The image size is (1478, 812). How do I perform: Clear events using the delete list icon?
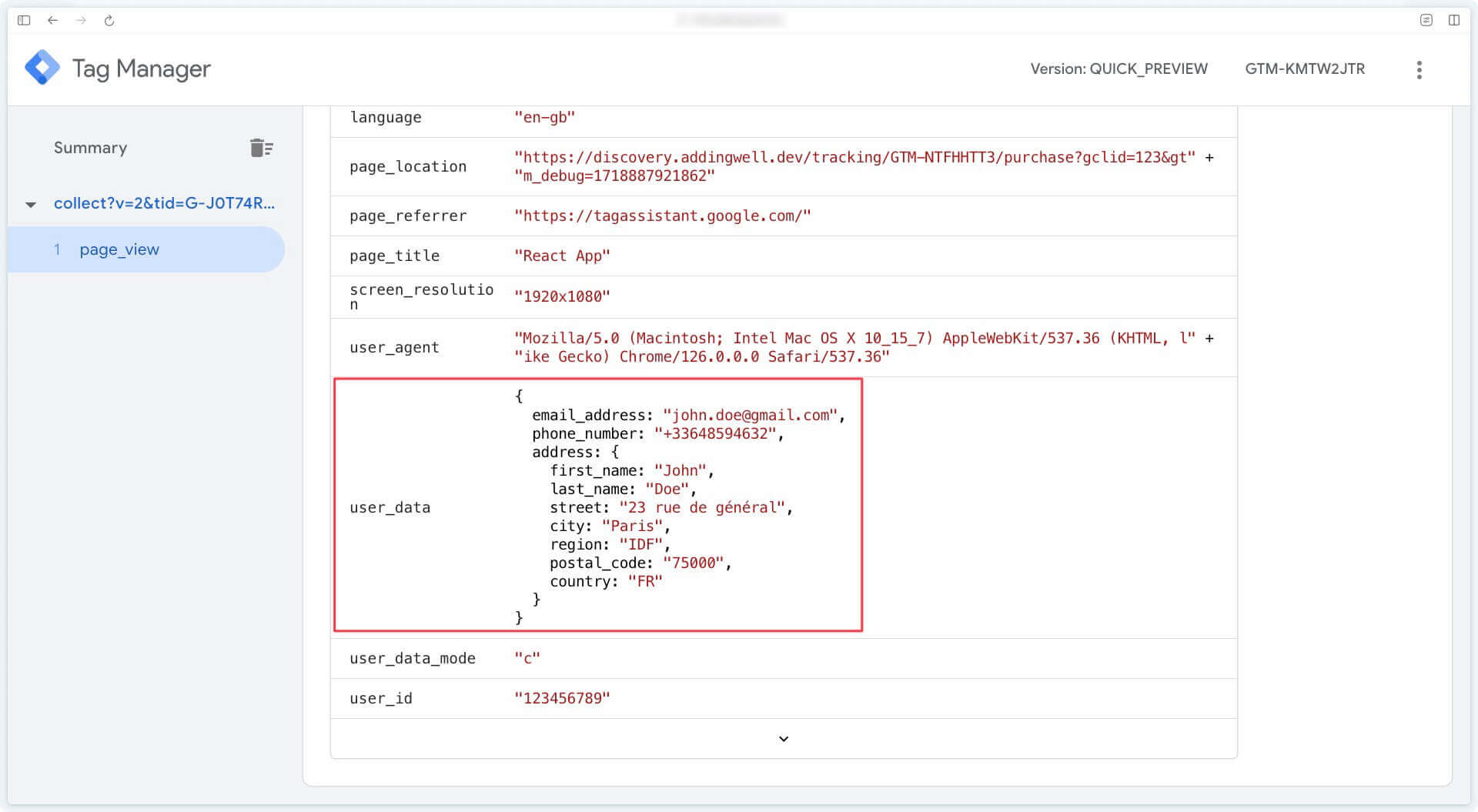(262, 148)
